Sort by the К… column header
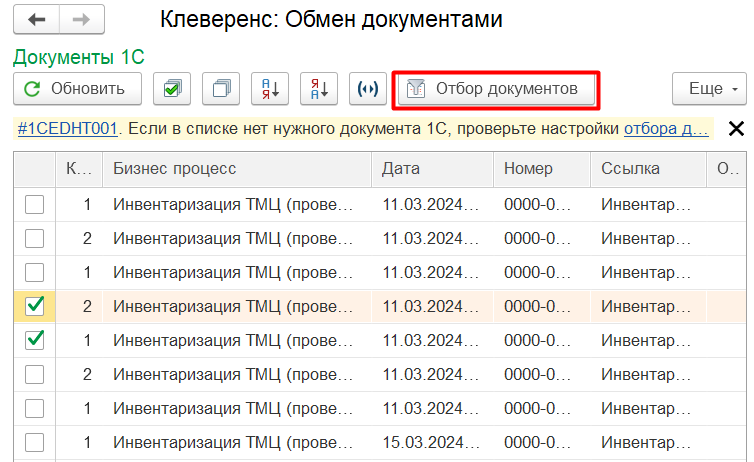 (x=79, y=169)
